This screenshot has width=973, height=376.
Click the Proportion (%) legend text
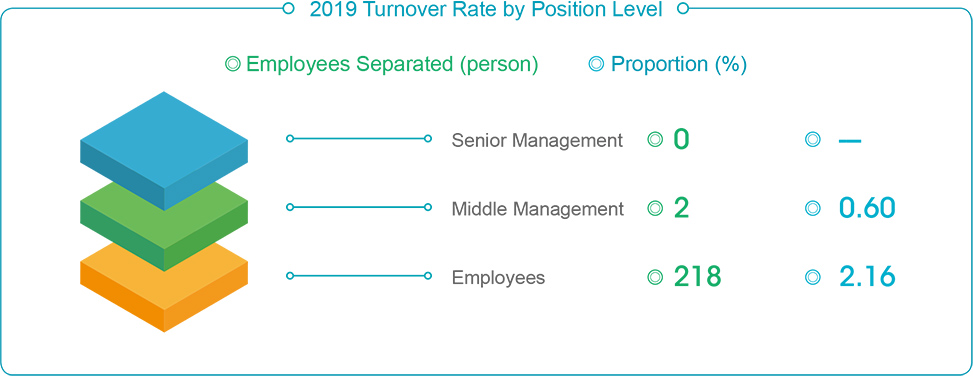pos(679,65)
